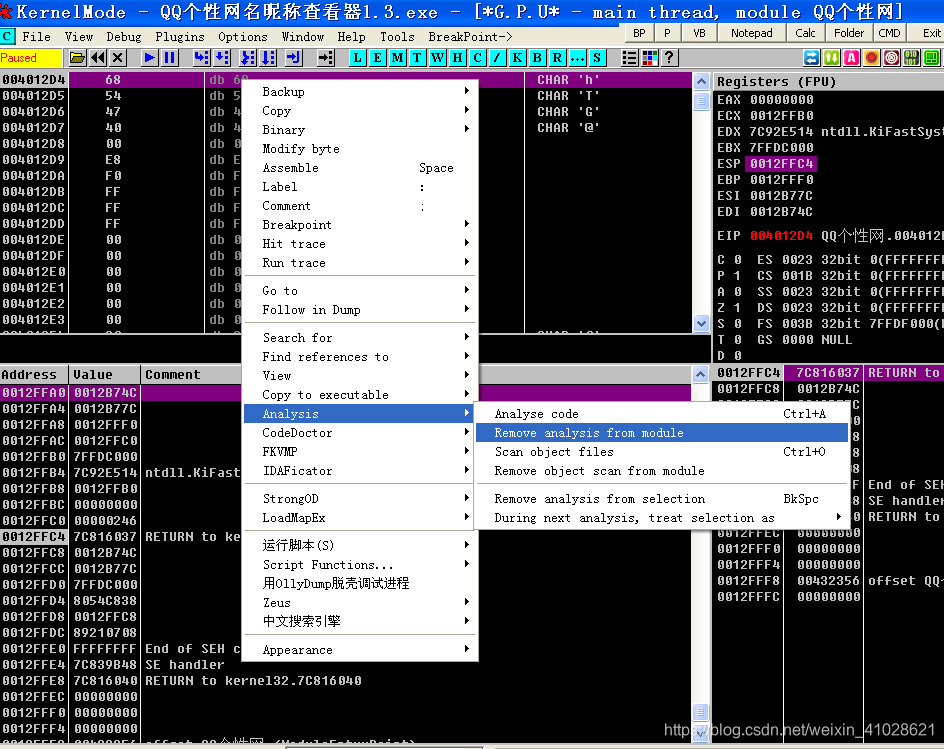
Task: Expand the Copy submenu
Action: coord(359,111)
